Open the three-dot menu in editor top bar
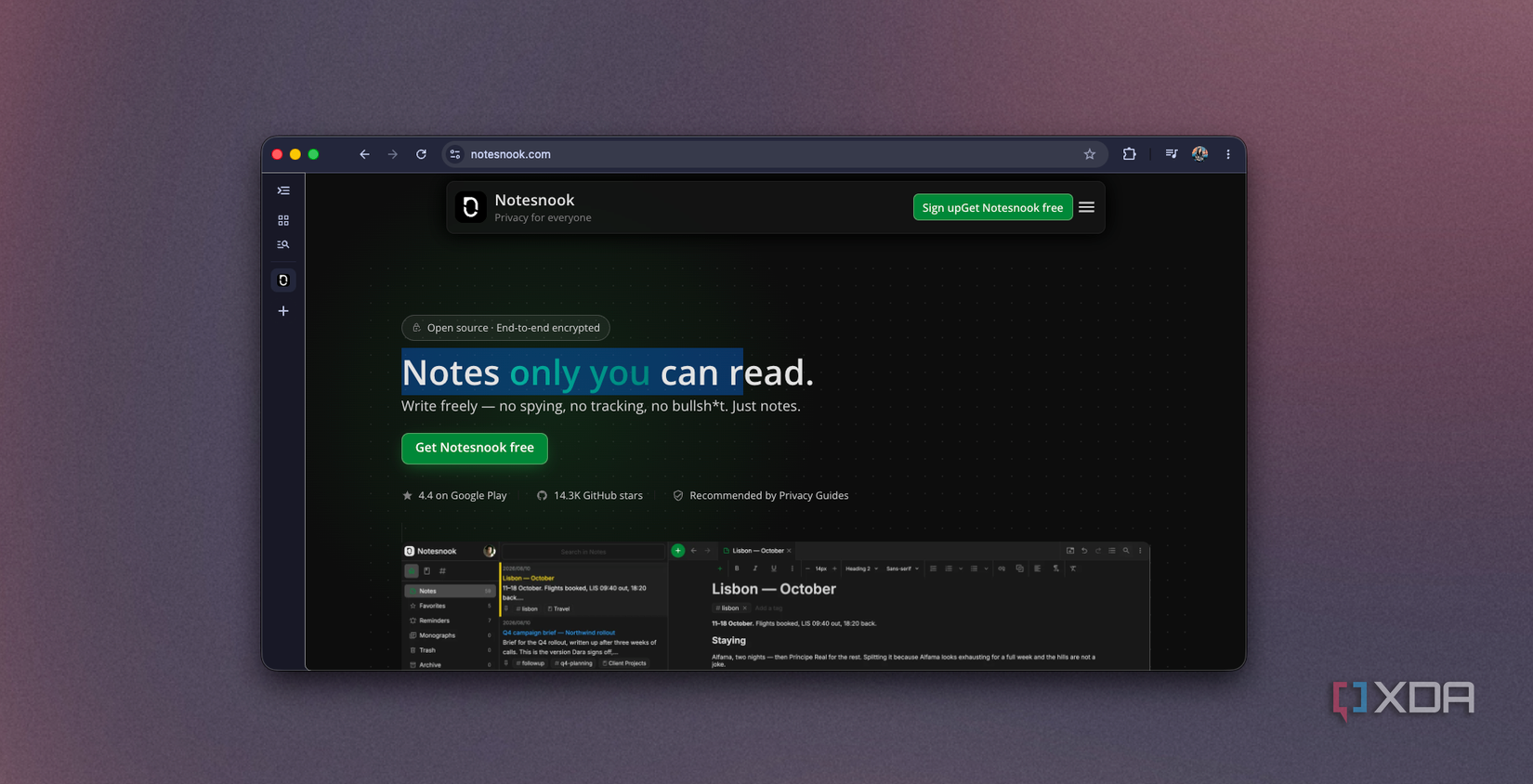This screenshot has height=784, width=1533. [1140, 551]
